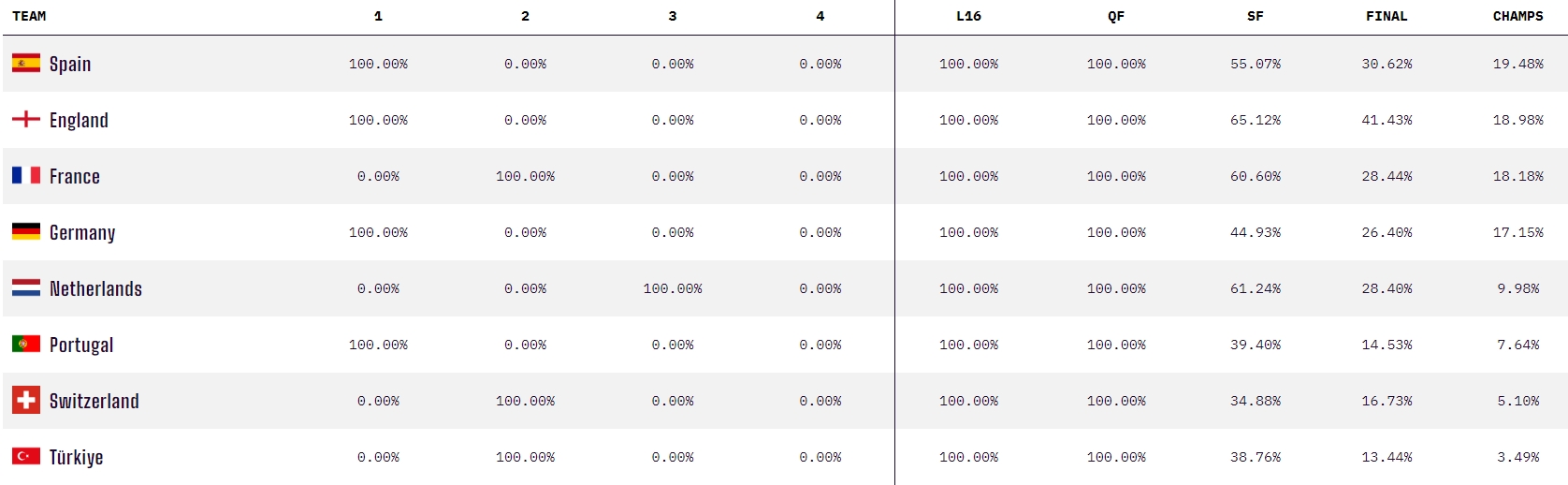Click the Portugal flag icon

pyautogui.click(x=26, y=344)
